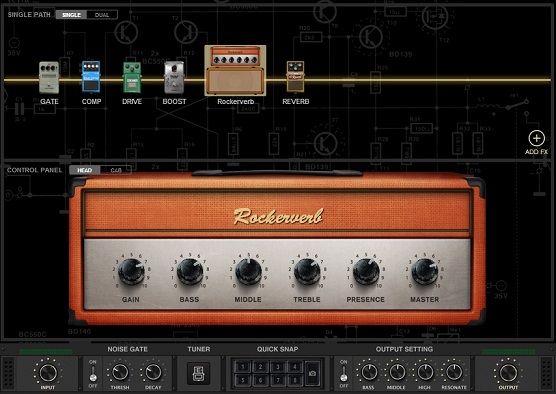This screenshot has width=556, height=394.
Task: Recall Quick Snap slot 5
Action: [243, 380]
